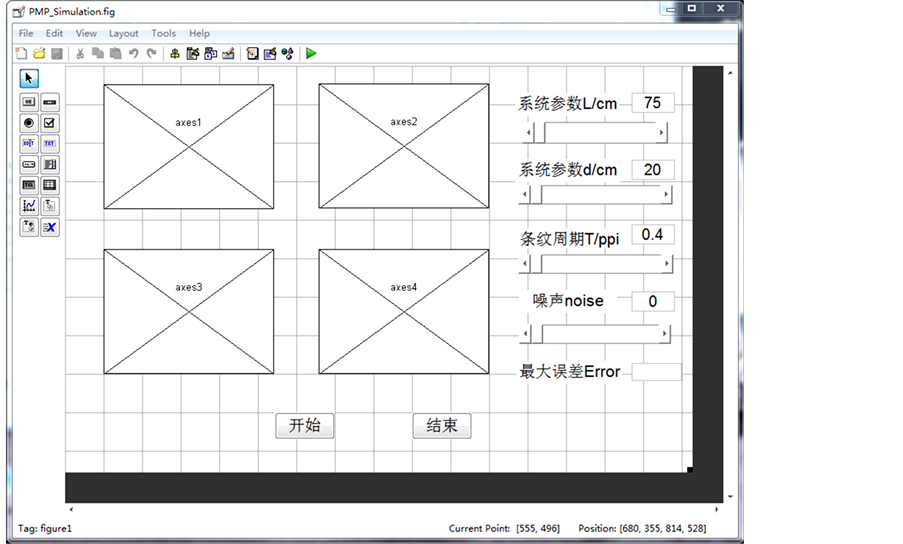
Task: Open the Tools menu
Action: tap(164, 33)
